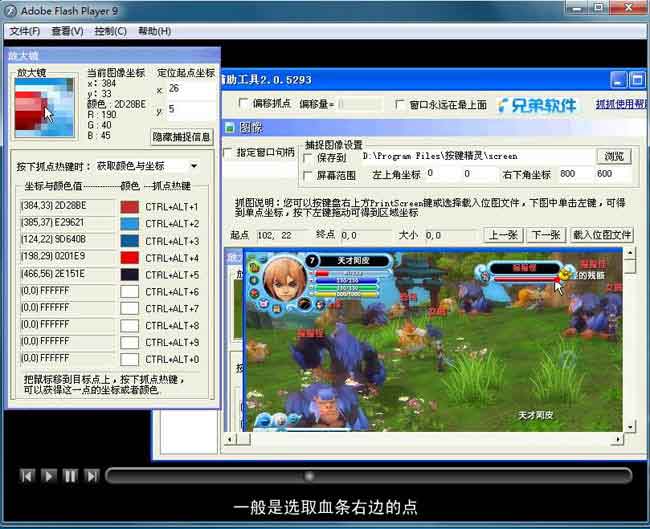Toggle the 指定窗口句柄 checkbox
This screenshot has width=650, height=529.
(x=228, y=153)
